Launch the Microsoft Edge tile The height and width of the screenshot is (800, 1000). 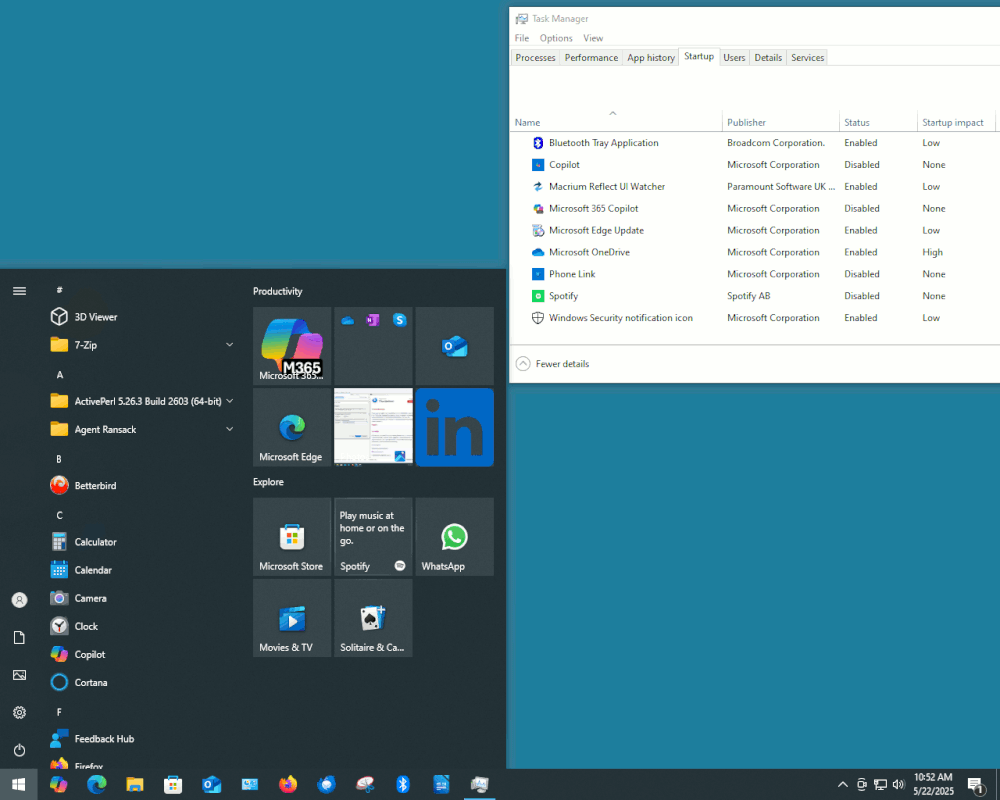click(292, 427)
